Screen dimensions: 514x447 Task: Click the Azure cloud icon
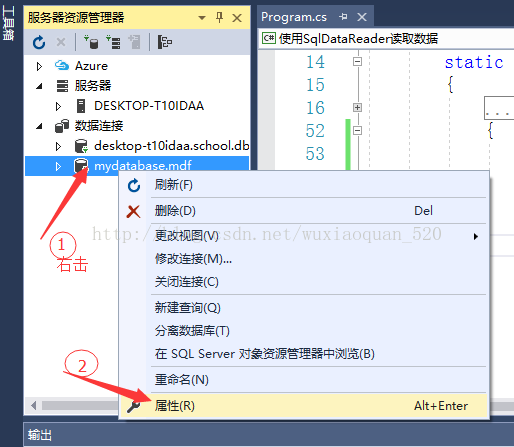tap(62, 65)
